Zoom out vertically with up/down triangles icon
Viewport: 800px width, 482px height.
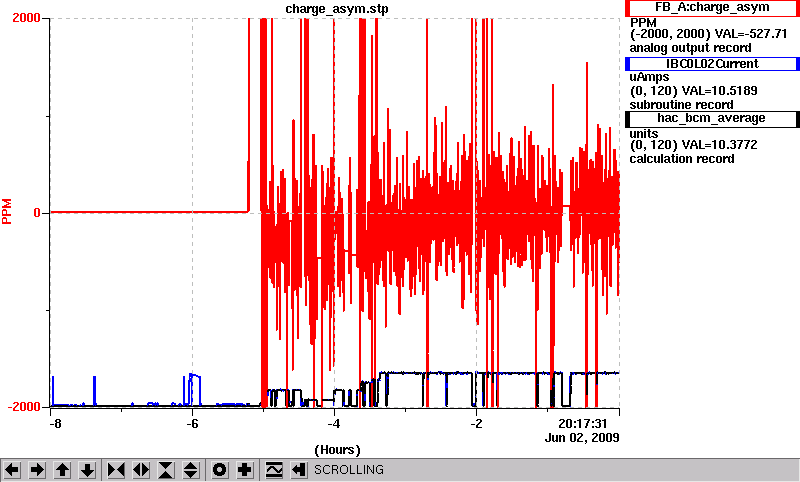(191, 469)
